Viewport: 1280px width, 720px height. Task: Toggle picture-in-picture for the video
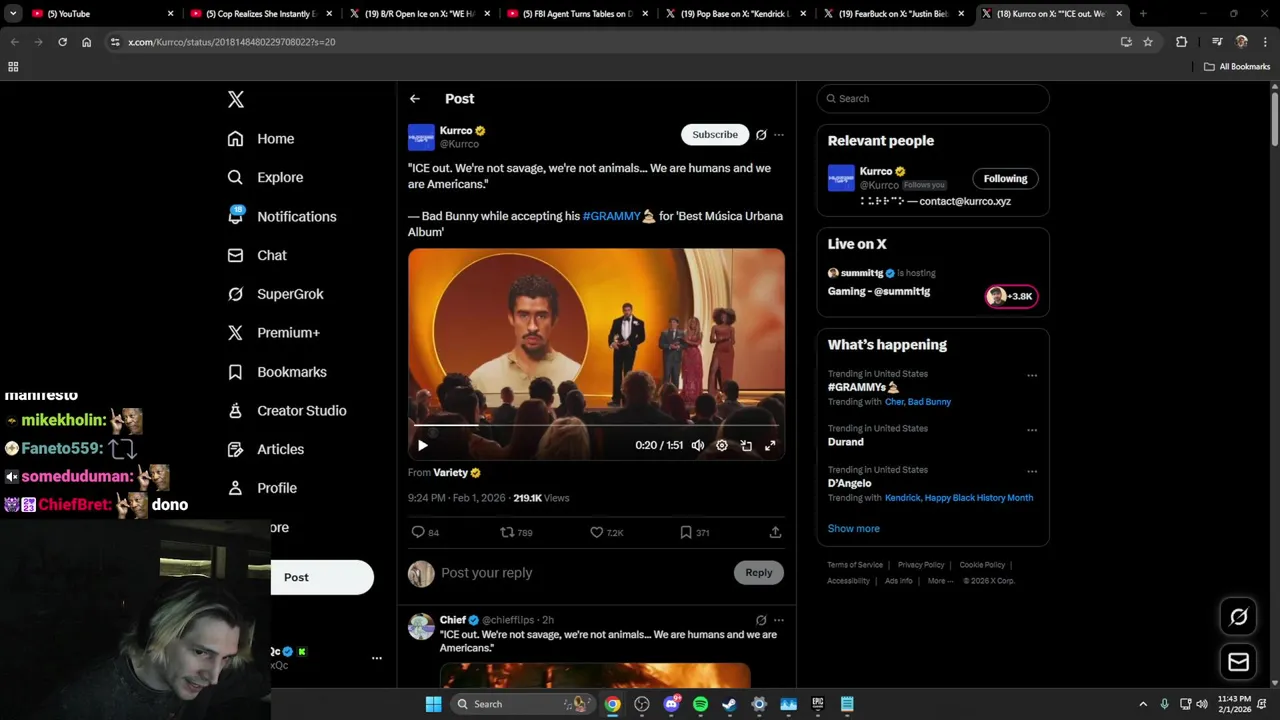(x=746, y=446)
